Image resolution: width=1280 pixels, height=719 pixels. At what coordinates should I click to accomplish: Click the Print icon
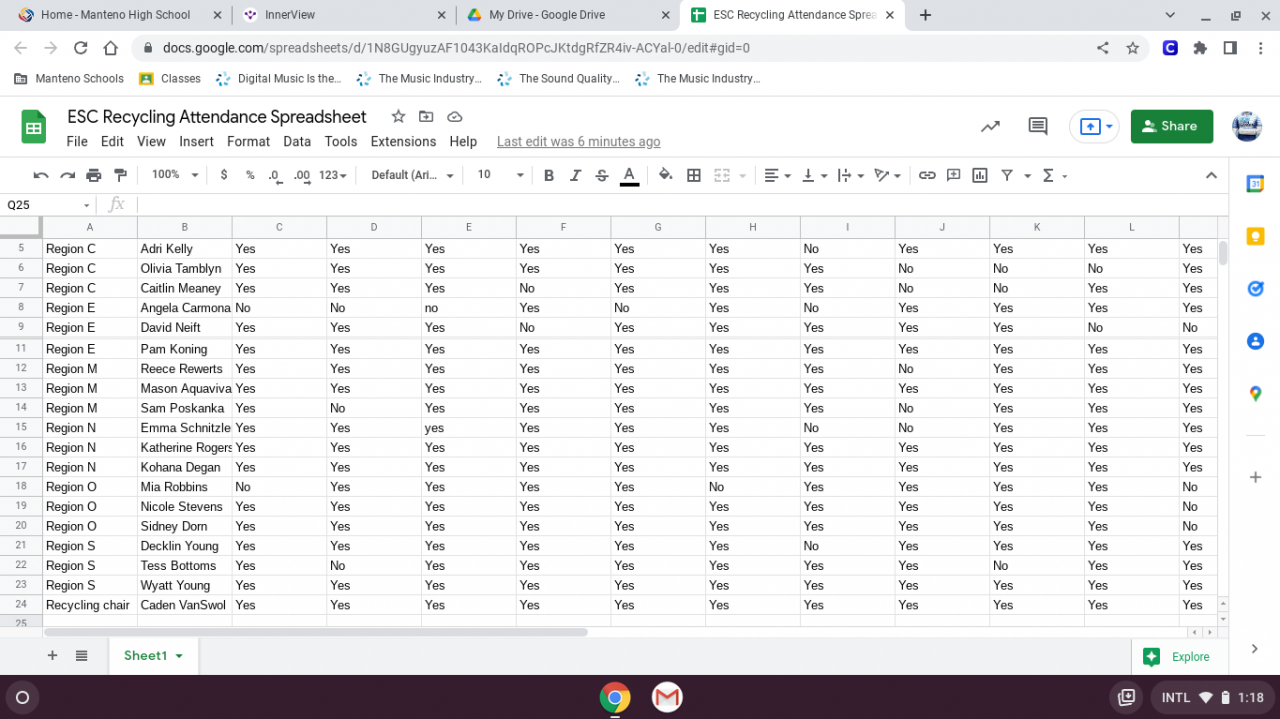tap(94, 175)
